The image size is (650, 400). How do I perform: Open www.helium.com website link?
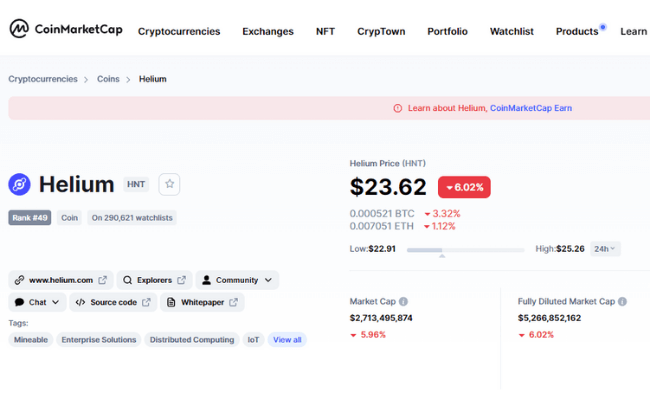[61, 280]
